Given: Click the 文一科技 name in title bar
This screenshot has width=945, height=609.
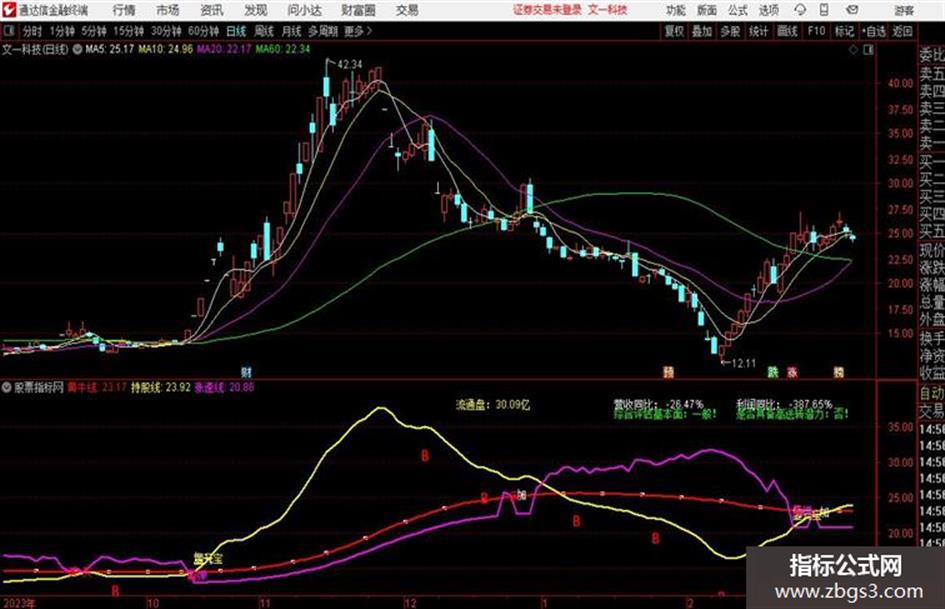Looking at the screenshot, I should 608,10.
